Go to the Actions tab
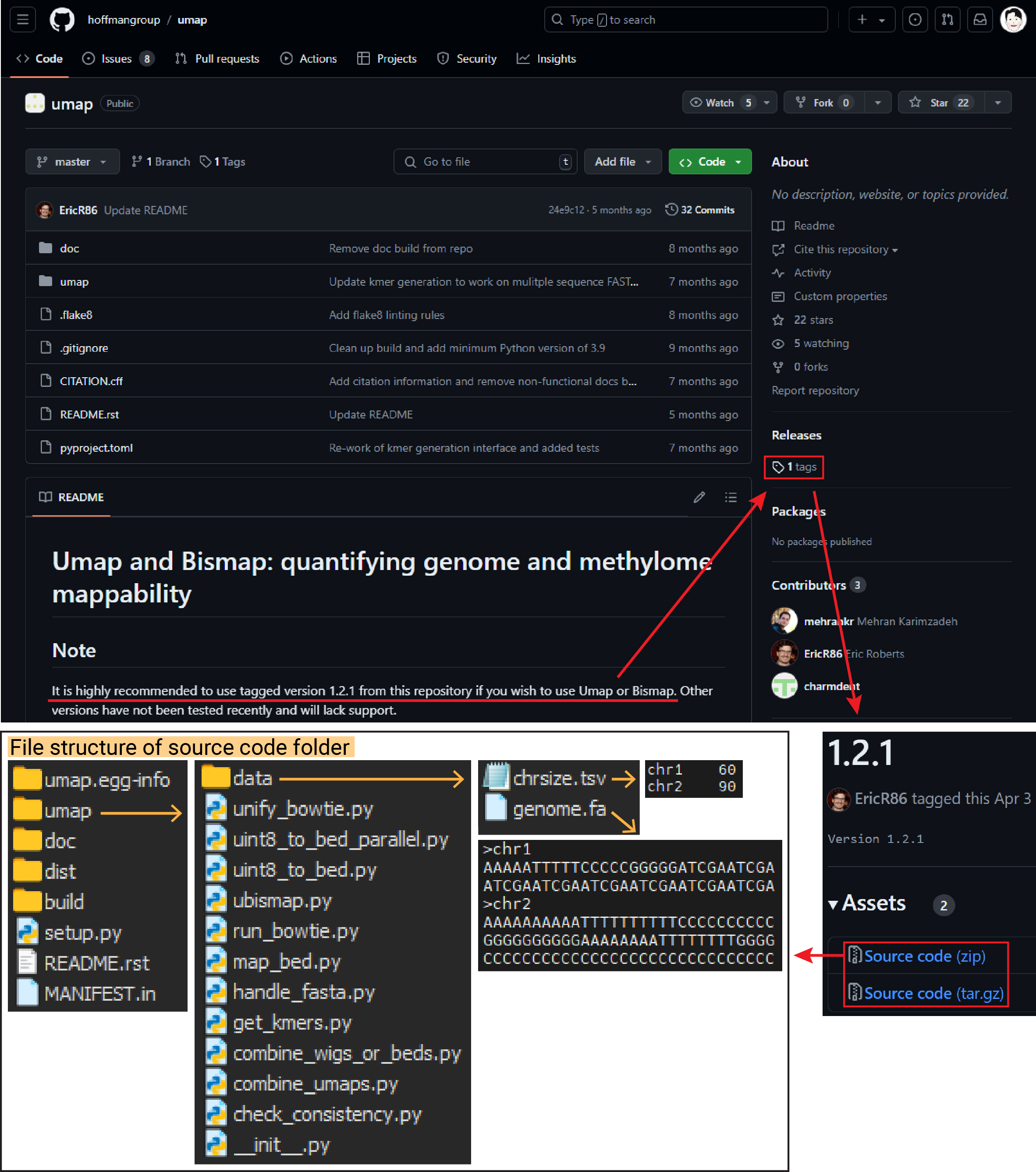Screen dimensions: 1036x1172 309,58
